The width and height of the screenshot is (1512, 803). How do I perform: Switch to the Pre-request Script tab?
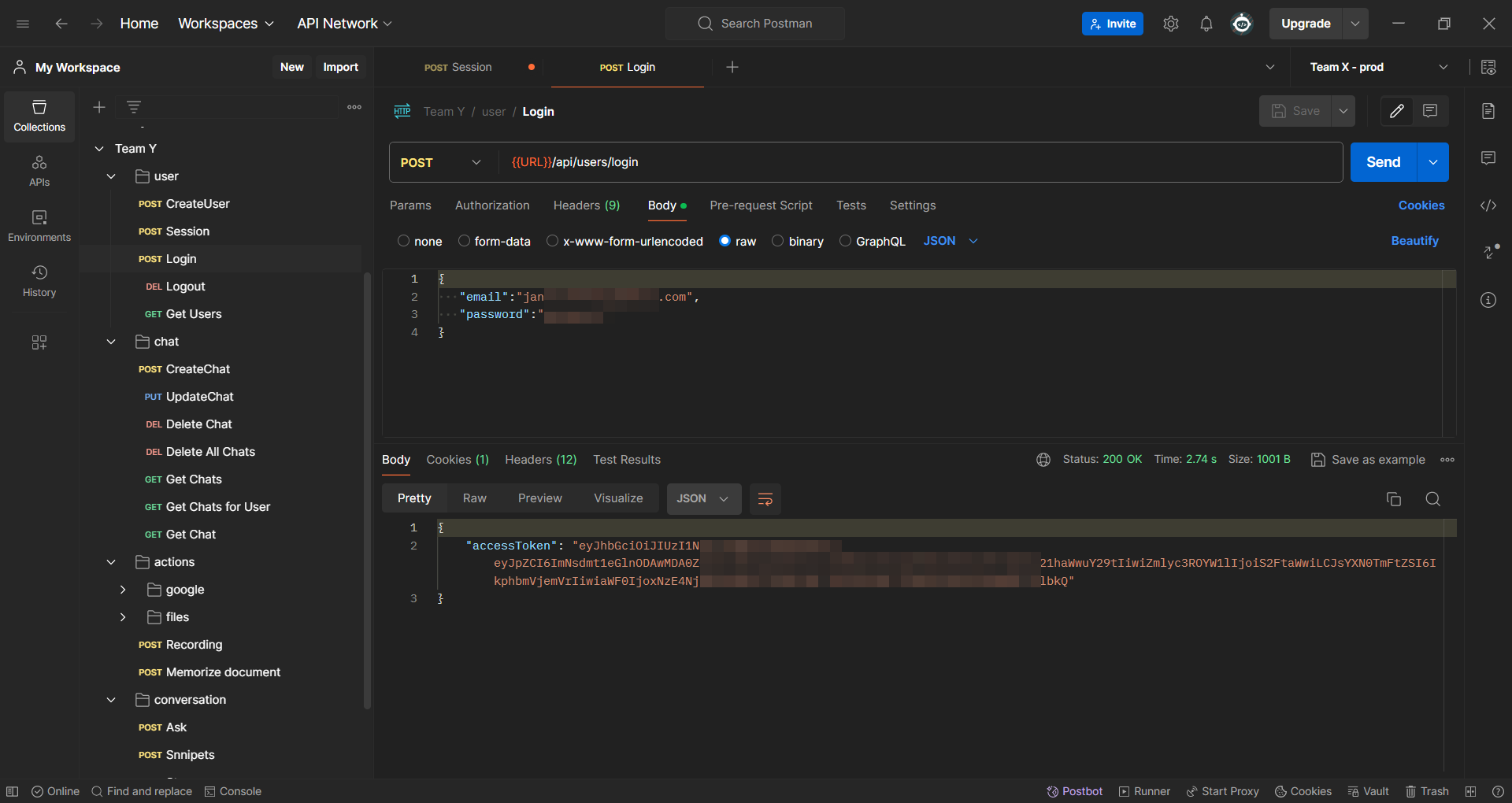760,205
